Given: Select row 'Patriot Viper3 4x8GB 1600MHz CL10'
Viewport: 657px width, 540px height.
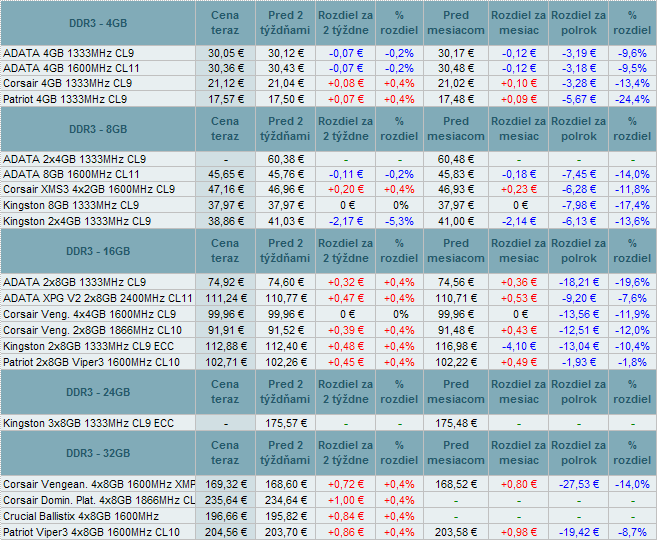Looking at the screenshot, I should tap(328, 532).
